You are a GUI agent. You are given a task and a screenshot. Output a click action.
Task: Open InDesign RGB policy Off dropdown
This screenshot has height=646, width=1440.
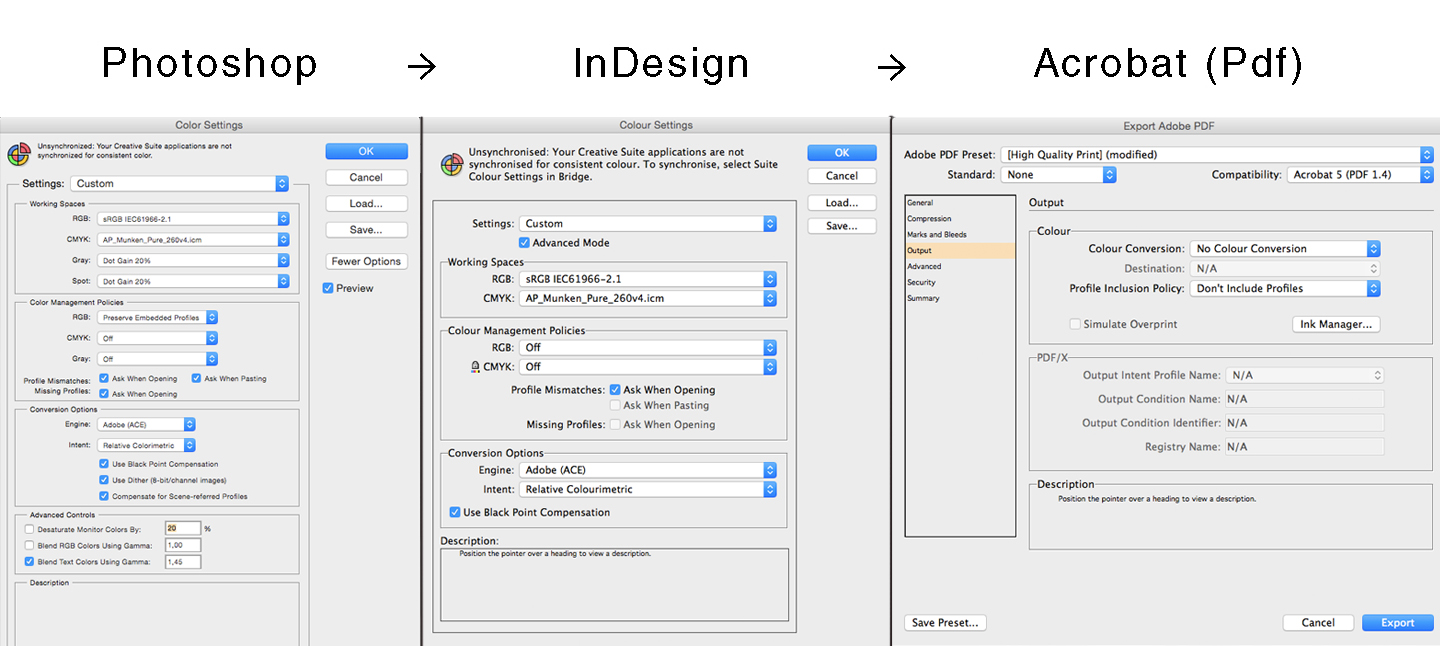[x=648, y=348]
